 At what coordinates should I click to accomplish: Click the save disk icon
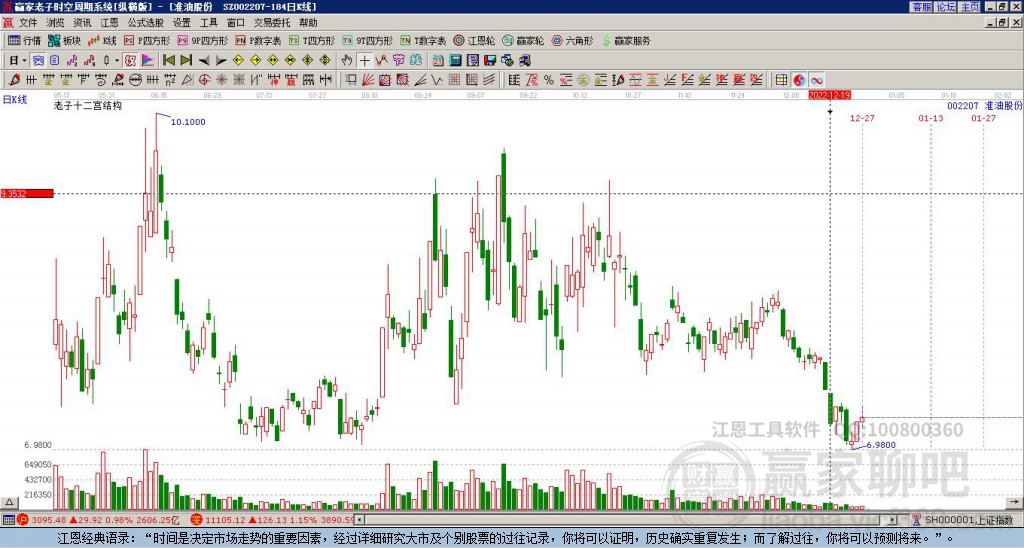tap(490, 61)
